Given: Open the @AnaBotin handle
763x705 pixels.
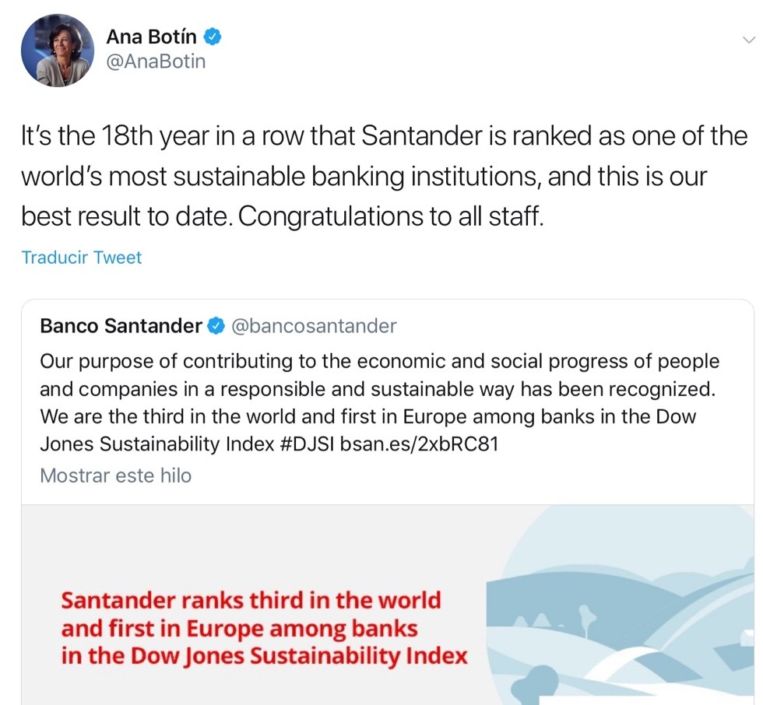Looking at the screenshot, I should 155,63.
